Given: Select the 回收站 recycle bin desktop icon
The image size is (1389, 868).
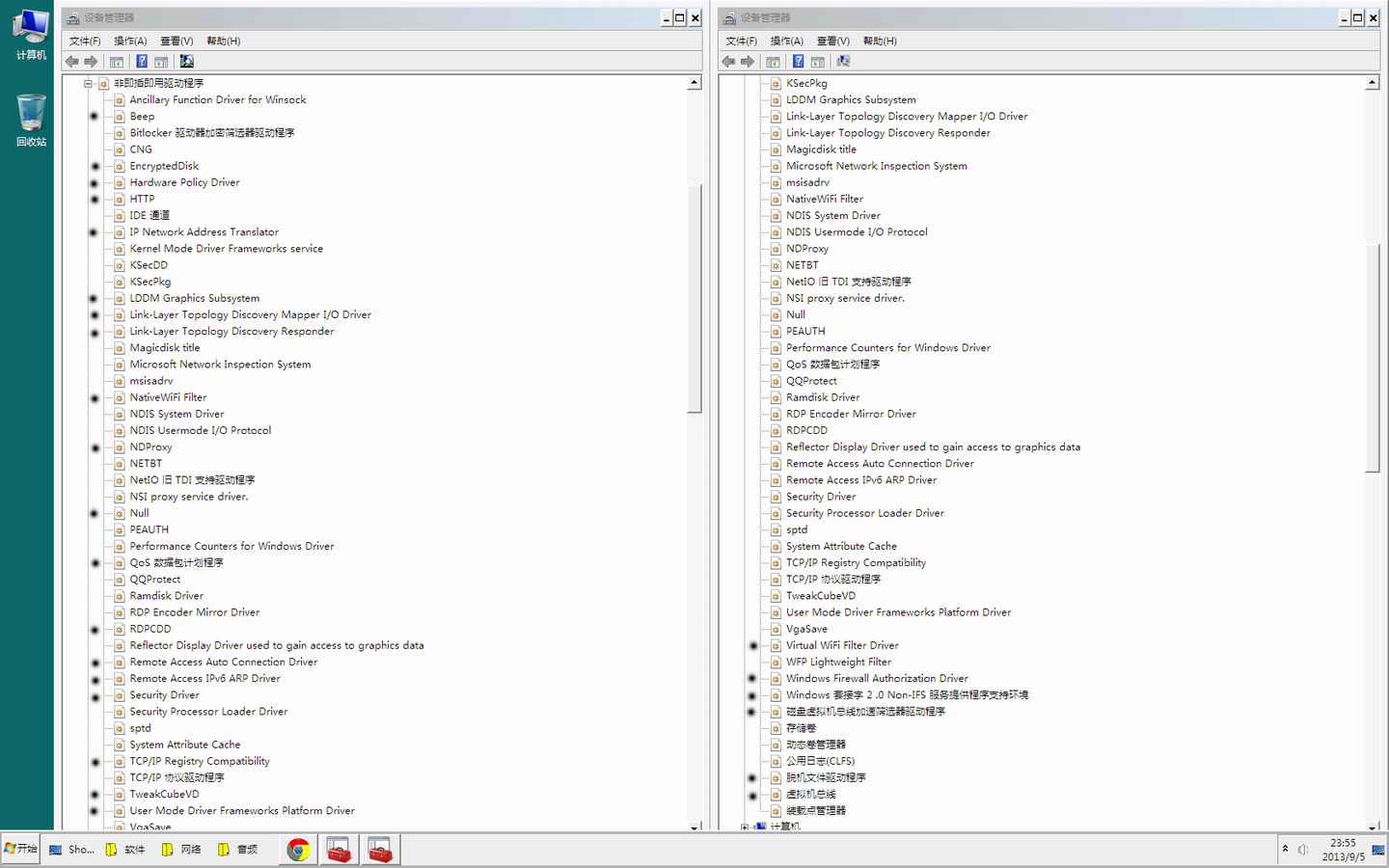Looking at the screenshot, I should [31, 120].
